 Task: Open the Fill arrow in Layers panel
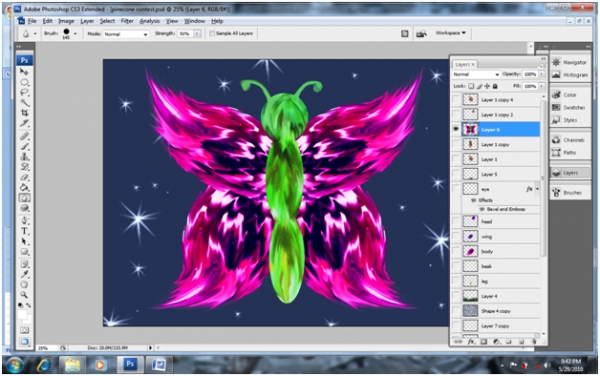point(541,86)
